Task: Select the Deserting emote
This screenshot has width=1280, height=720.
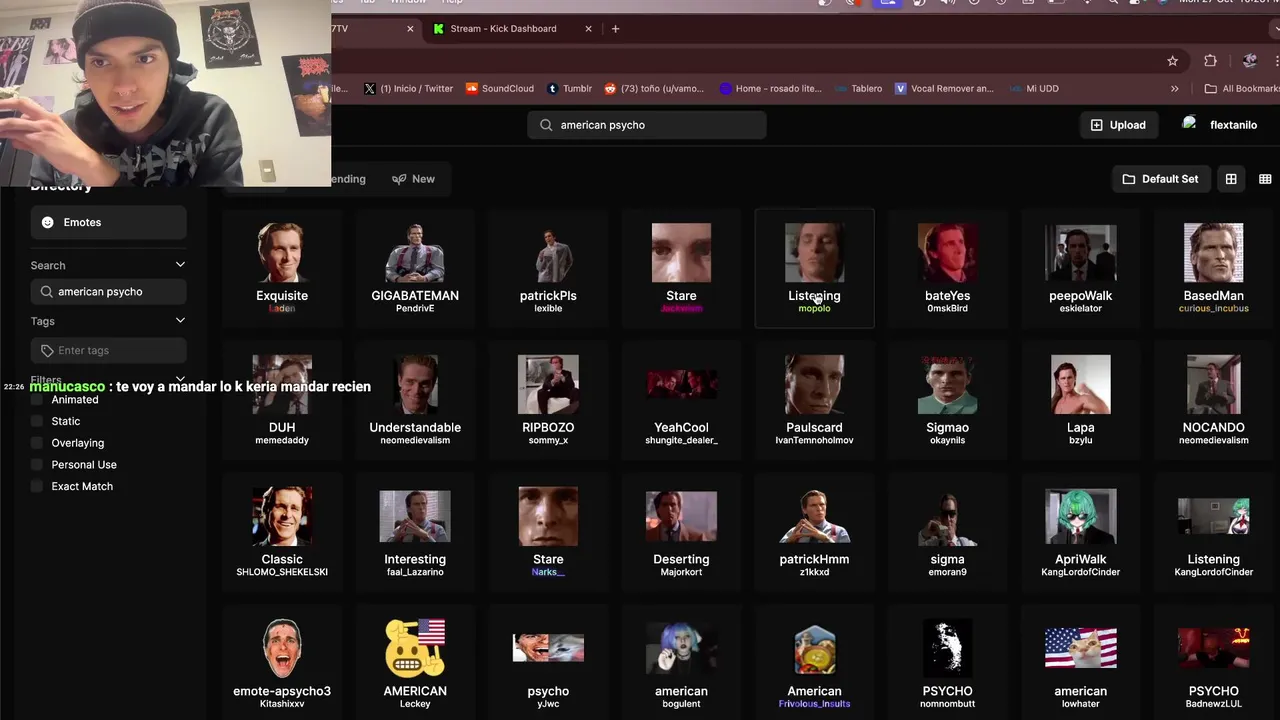Action: pos(681,532)
